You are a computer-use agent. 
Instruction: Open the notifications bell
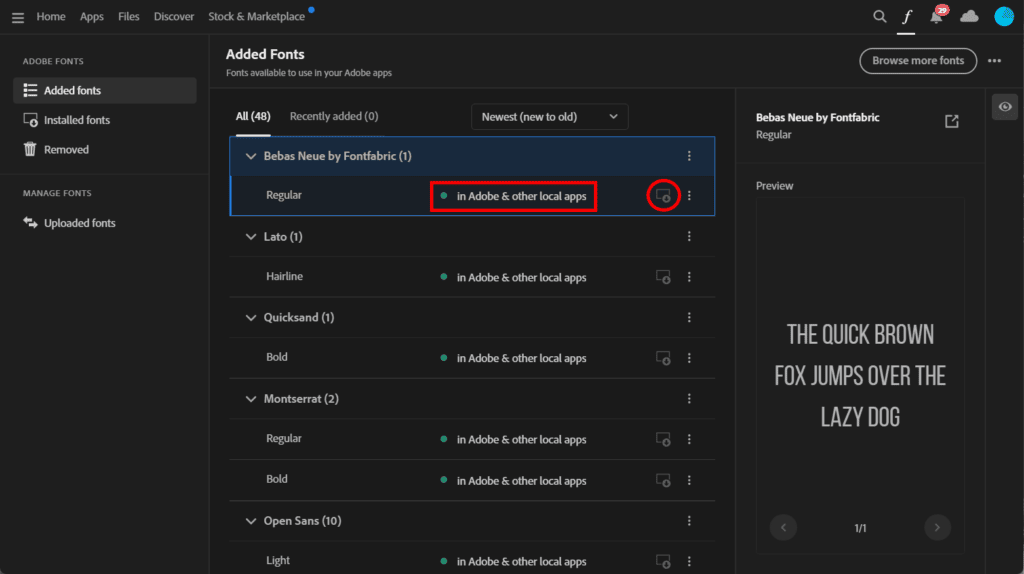[x=937, y=17]
